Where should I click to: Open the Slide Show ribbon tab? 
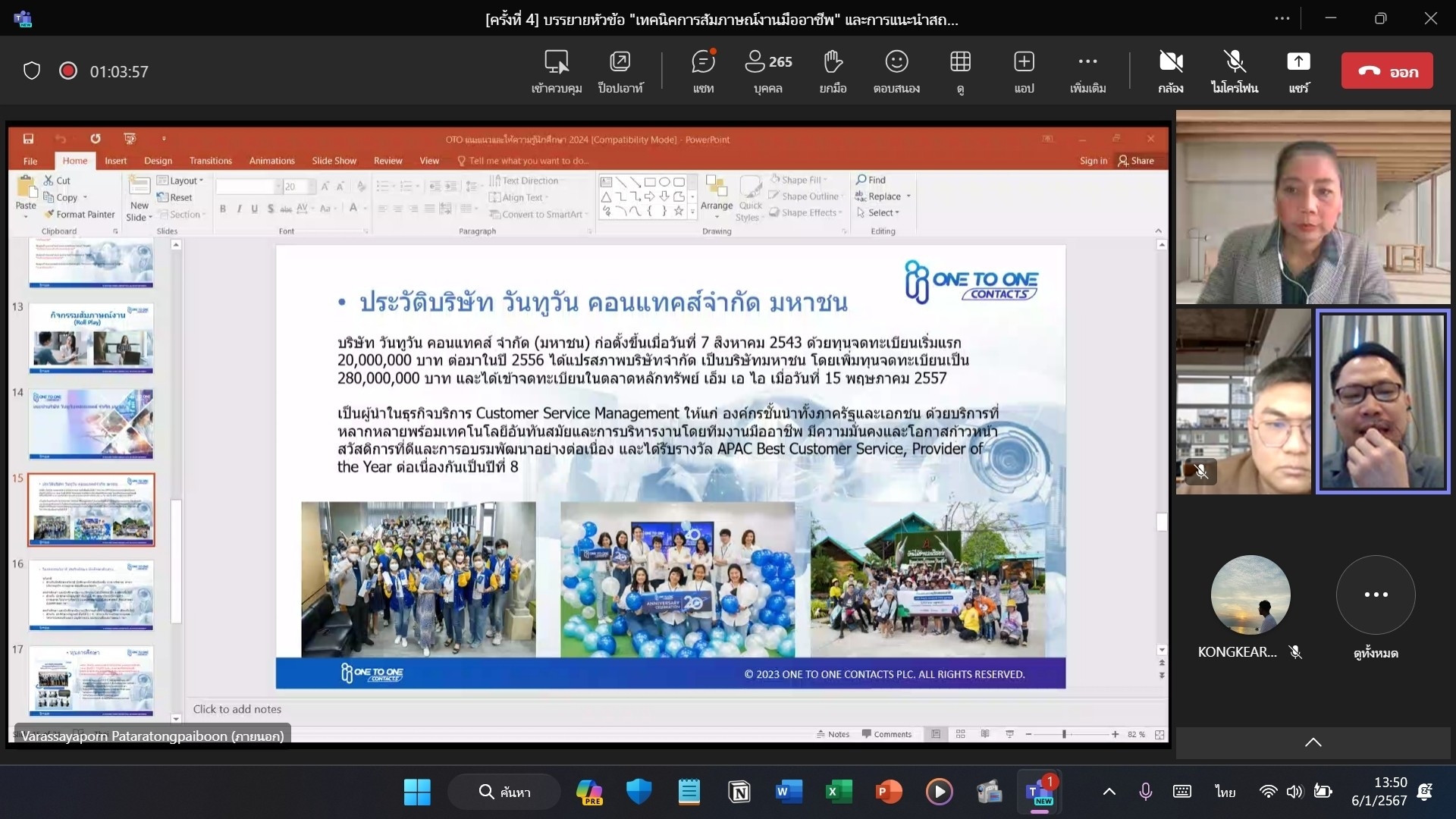tap(334, 161)
